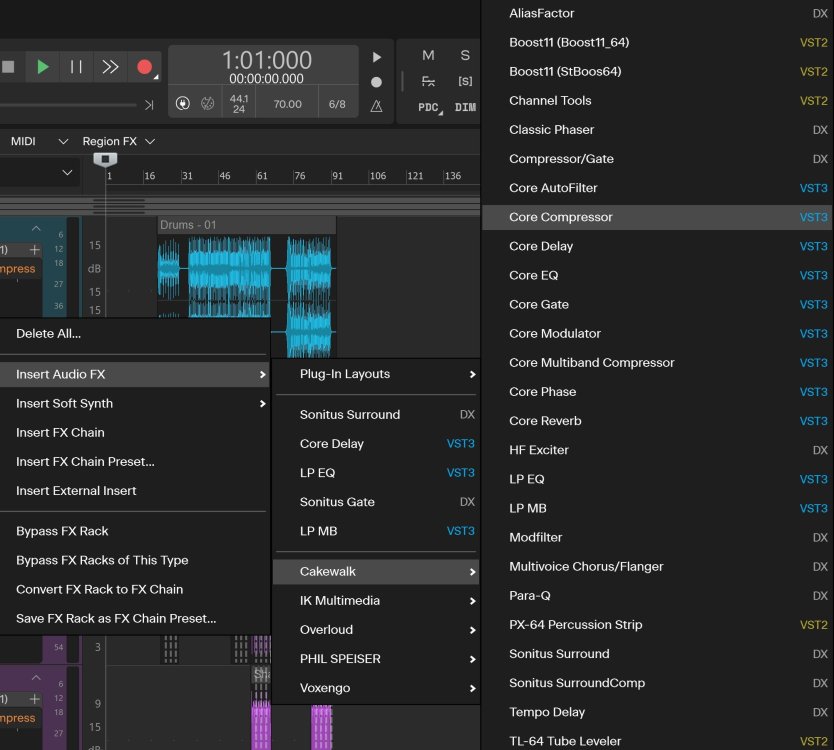Choose Classic Phaser from the list
This screenshot has width=834, height=750.
[x=657, y=130]
